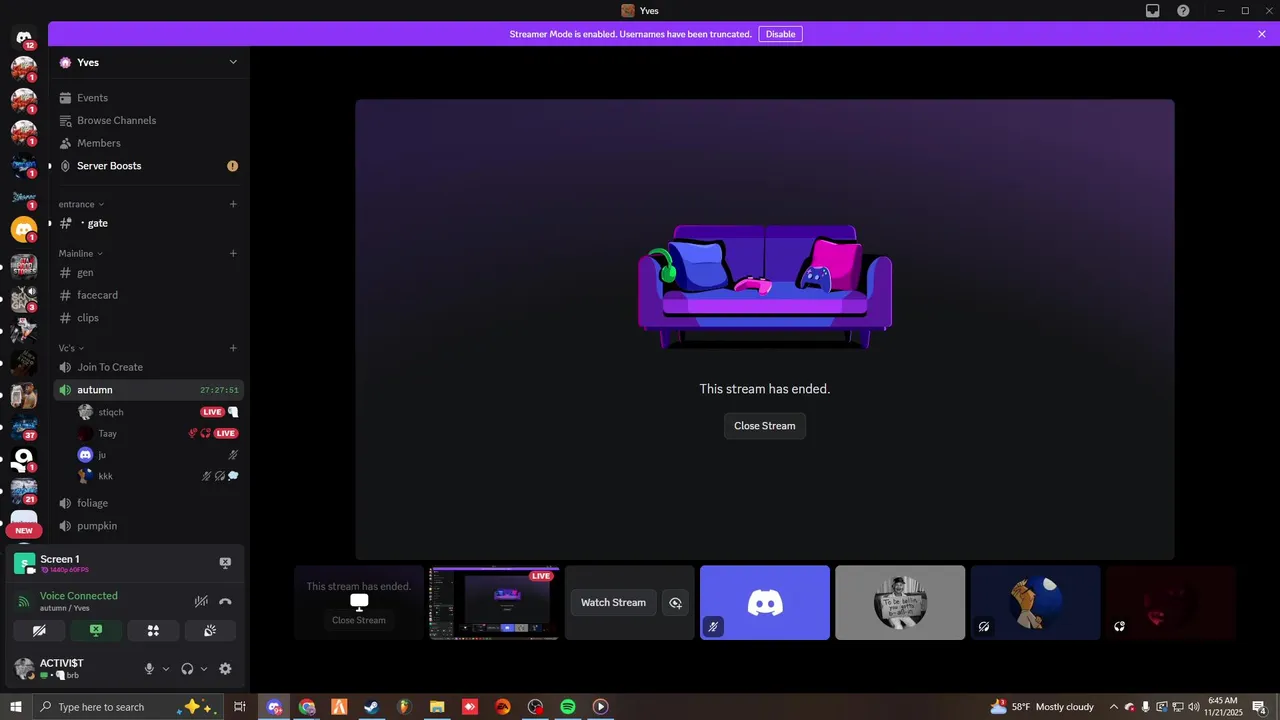Open microphone input options chevron
The height and width of the screenshot is (720, 1280).
pyautogui.click(x=166, y=669)
